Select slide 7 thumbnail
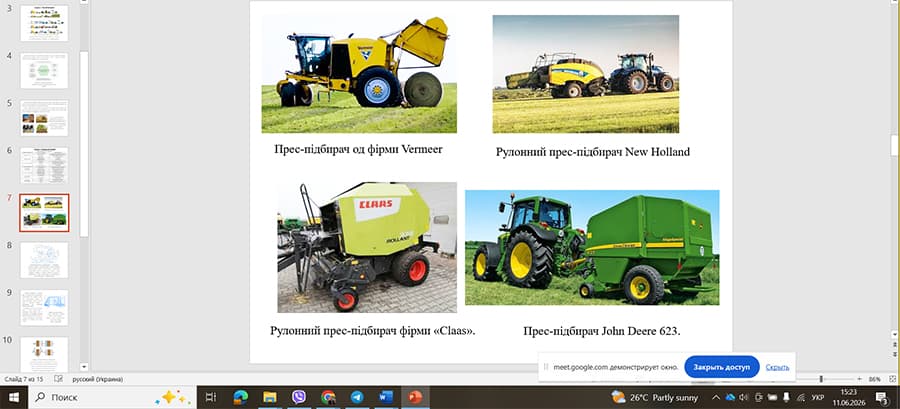The image size is (900, 409). coord(44,213)
